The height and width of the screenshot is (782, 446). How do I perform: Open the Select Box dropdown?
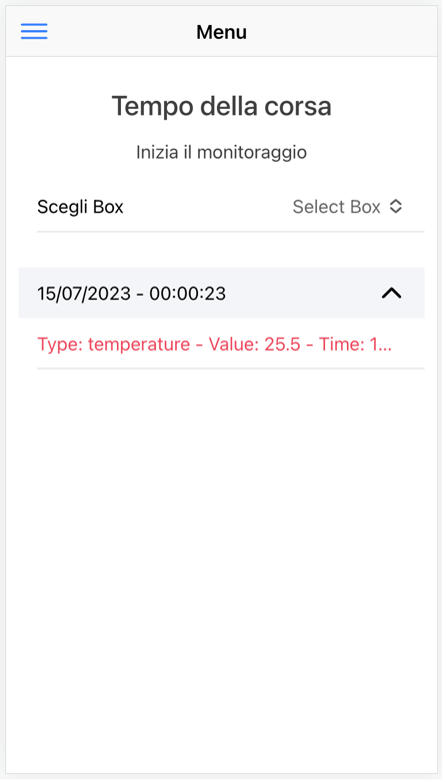(x=348, y=206)
